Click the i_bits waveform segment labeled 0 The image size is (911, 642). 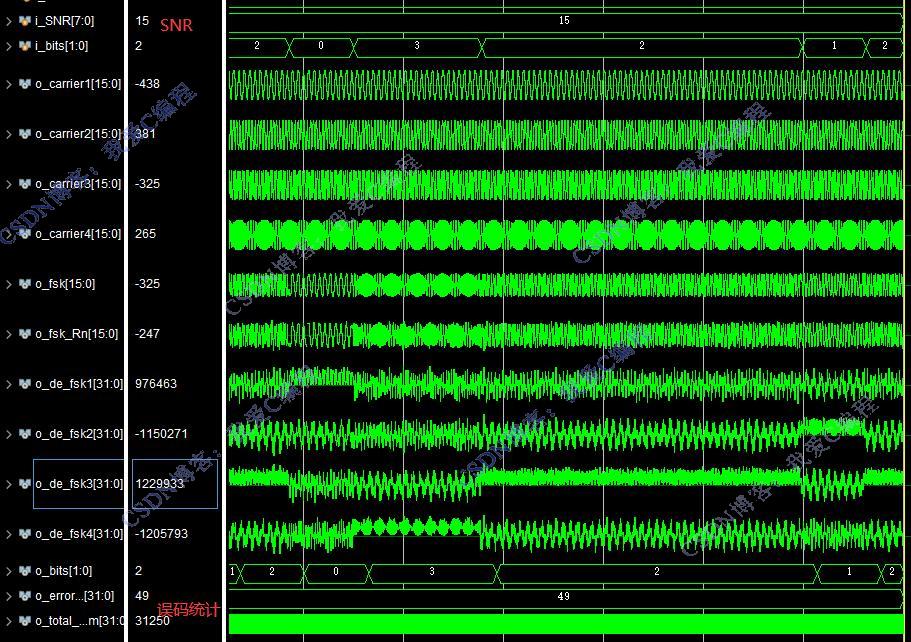321,46
